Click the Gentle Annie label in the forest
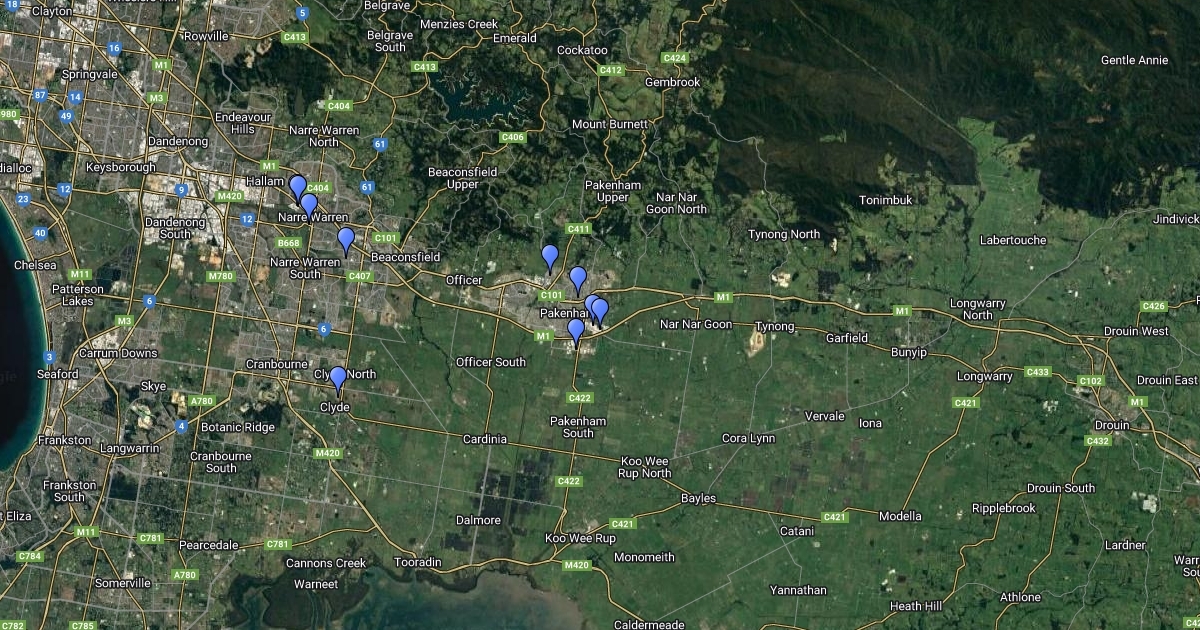Image resolution: width=1200 pixels, height=630 pixels. (x=1134, y=60)
